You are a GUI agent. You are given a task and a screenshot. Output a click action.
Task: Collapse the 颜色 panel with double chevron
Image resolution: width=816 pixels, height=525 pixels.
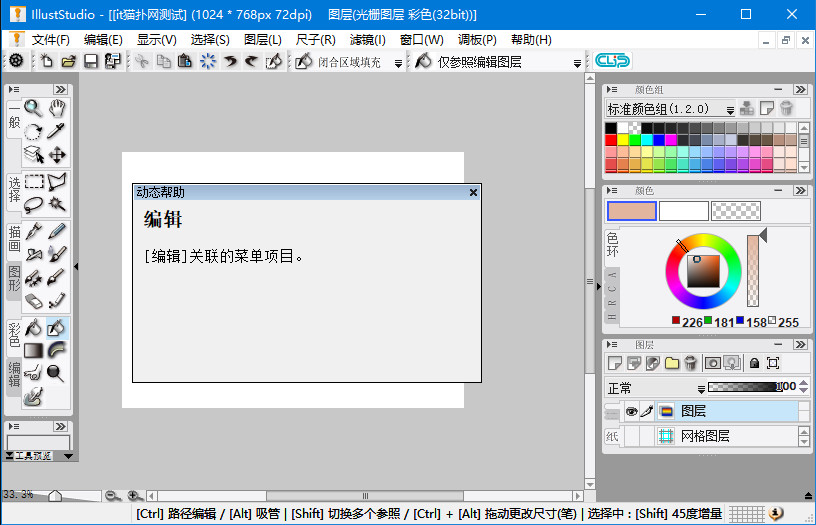[x=800, y=190]
